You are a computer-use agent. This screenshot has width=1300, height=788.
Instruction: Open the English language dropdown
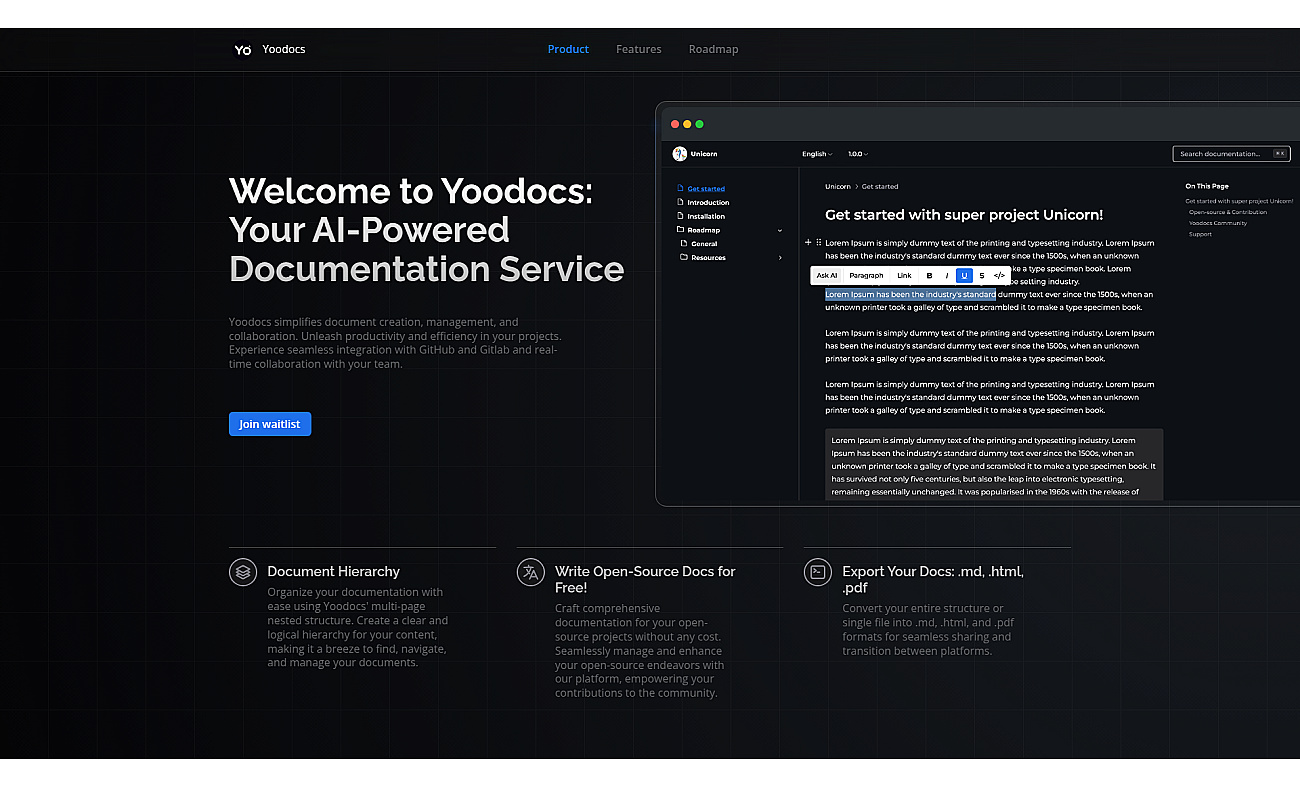pos(817,154)
